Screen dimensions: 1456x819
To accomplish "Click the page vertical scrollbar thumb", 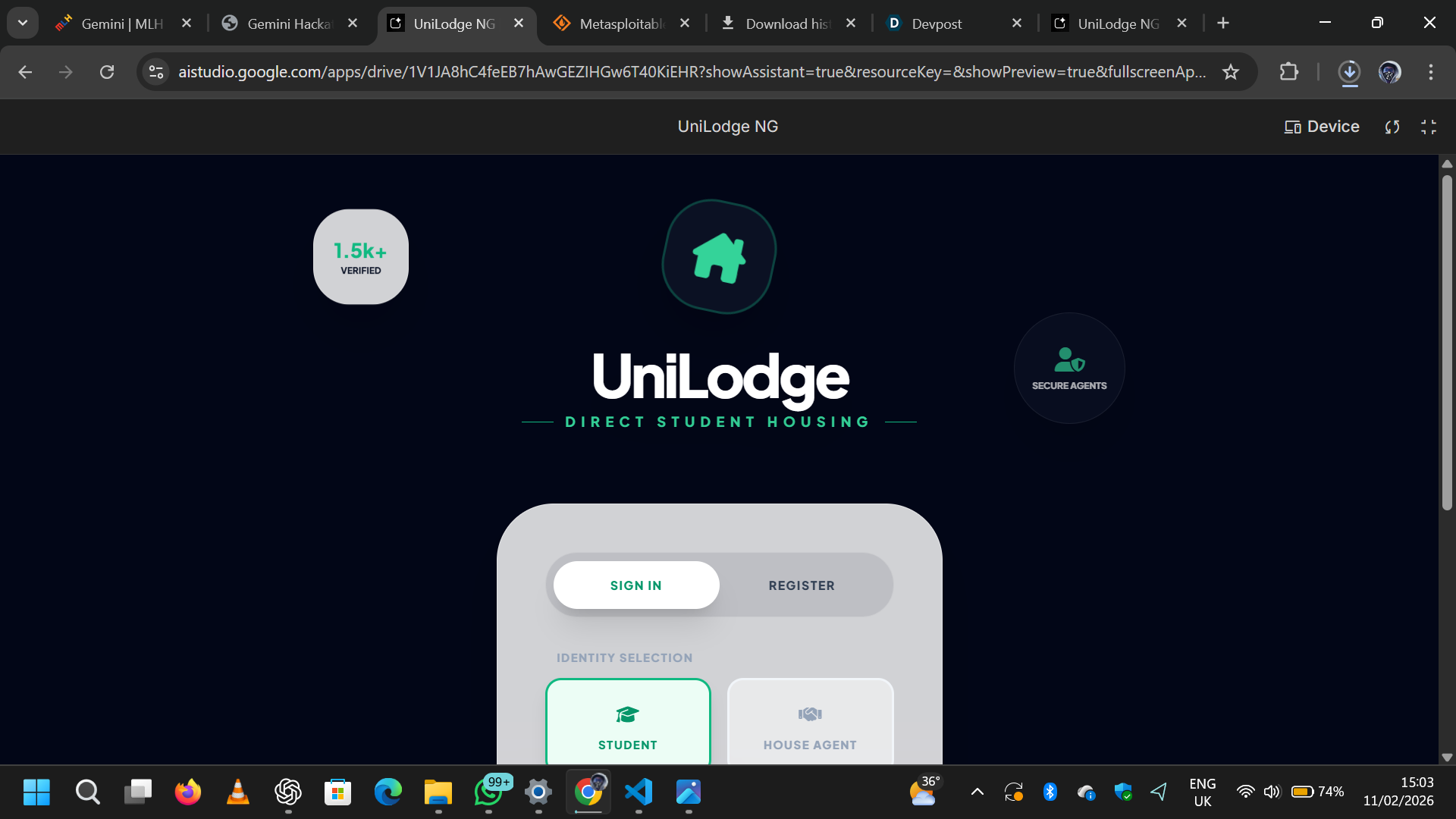I will pos(1447,341).
